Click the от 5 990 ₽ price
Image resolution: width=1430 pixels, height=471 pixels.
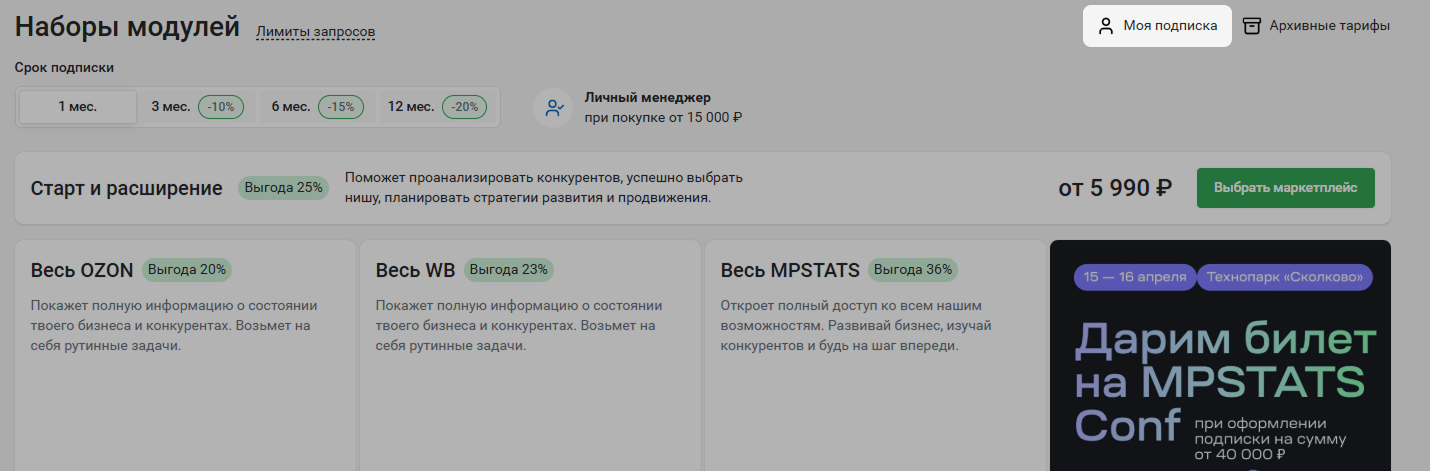1115,188
